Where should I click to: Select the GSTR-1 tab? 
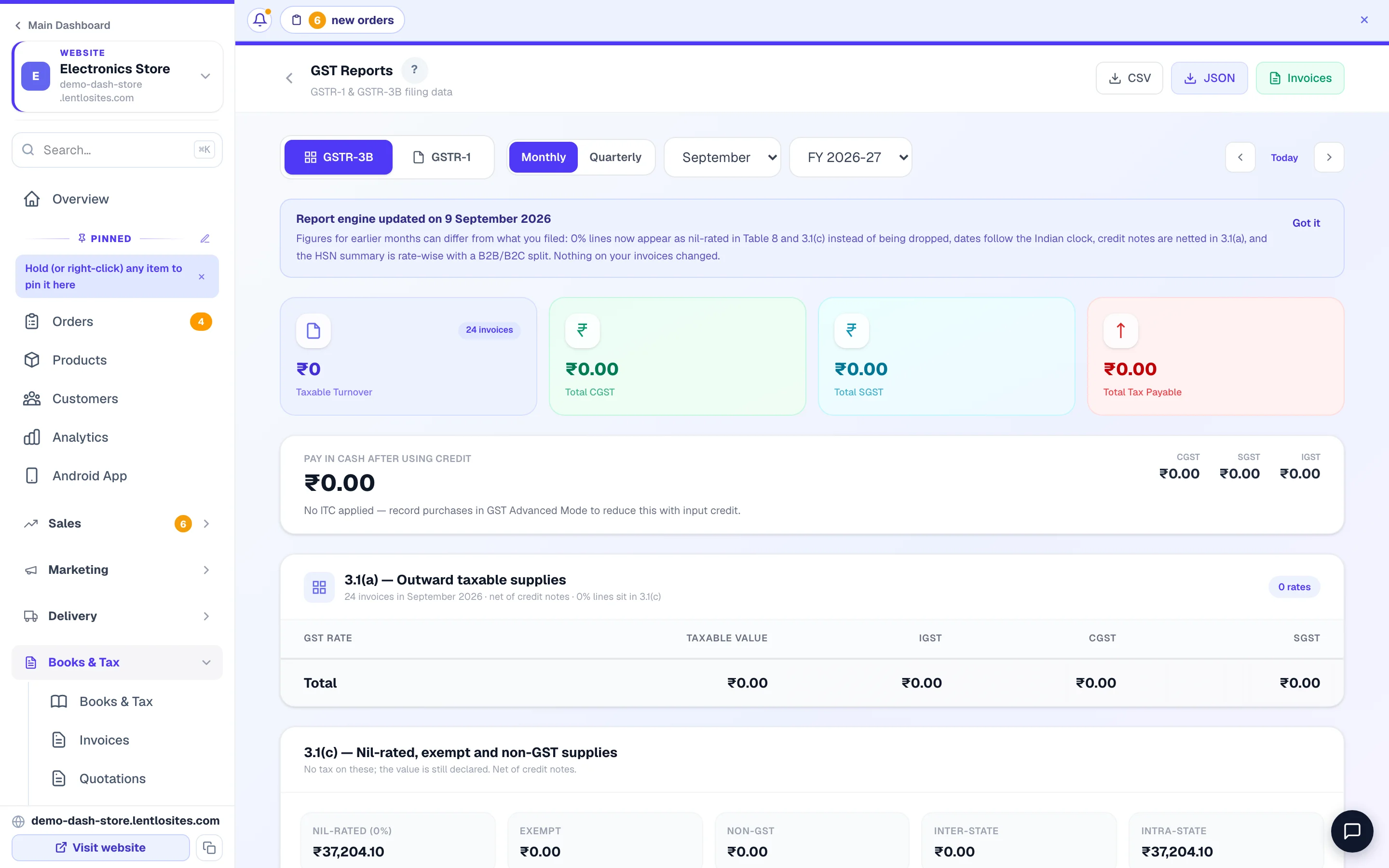pyautogui.click(x=442, y=157)
